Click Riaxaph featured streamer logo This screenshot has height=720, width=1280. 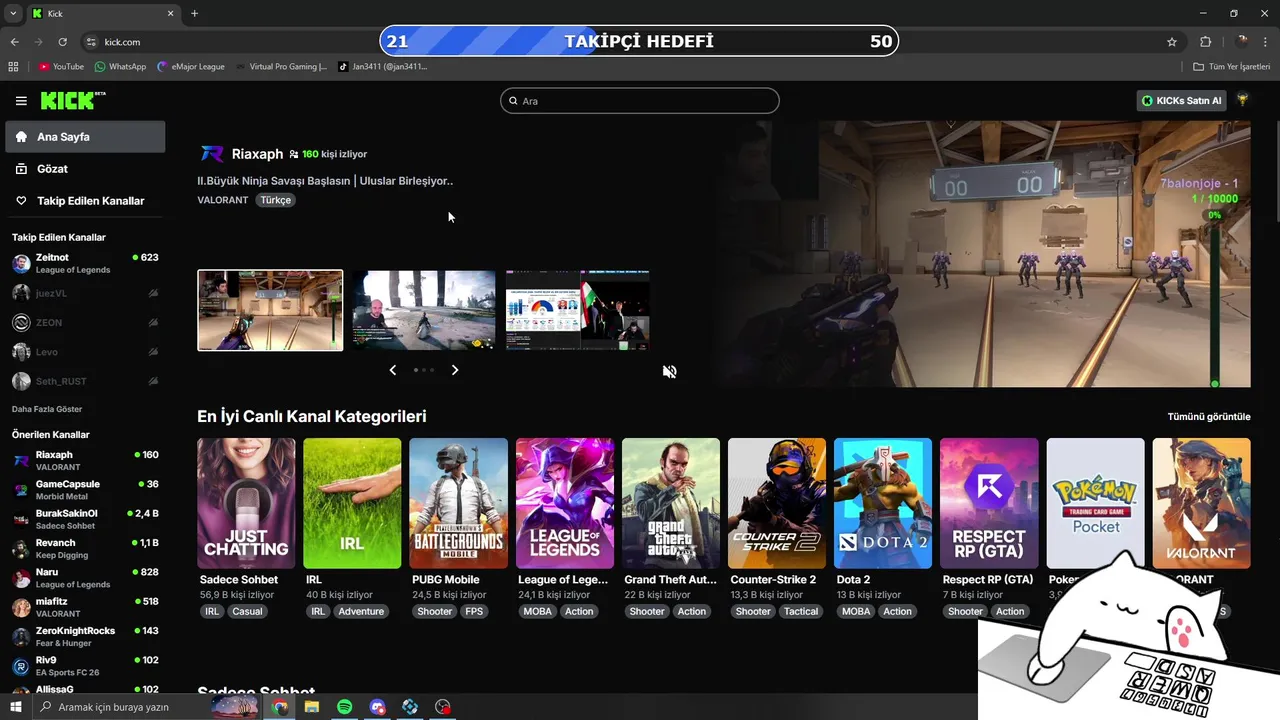tap(212, 154)
